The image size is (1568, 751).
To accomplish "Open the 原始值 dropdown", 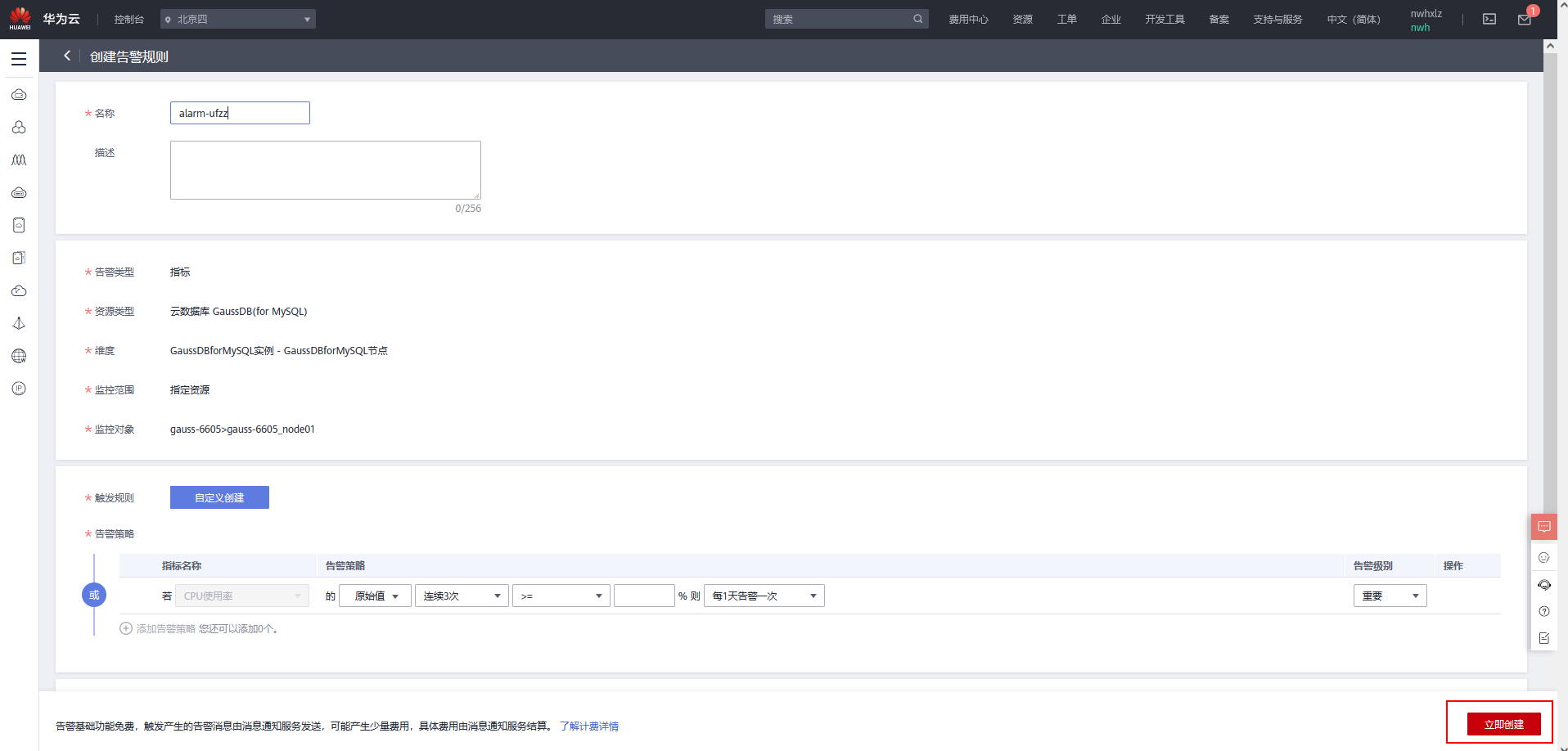I will click(x=376, y=596).
